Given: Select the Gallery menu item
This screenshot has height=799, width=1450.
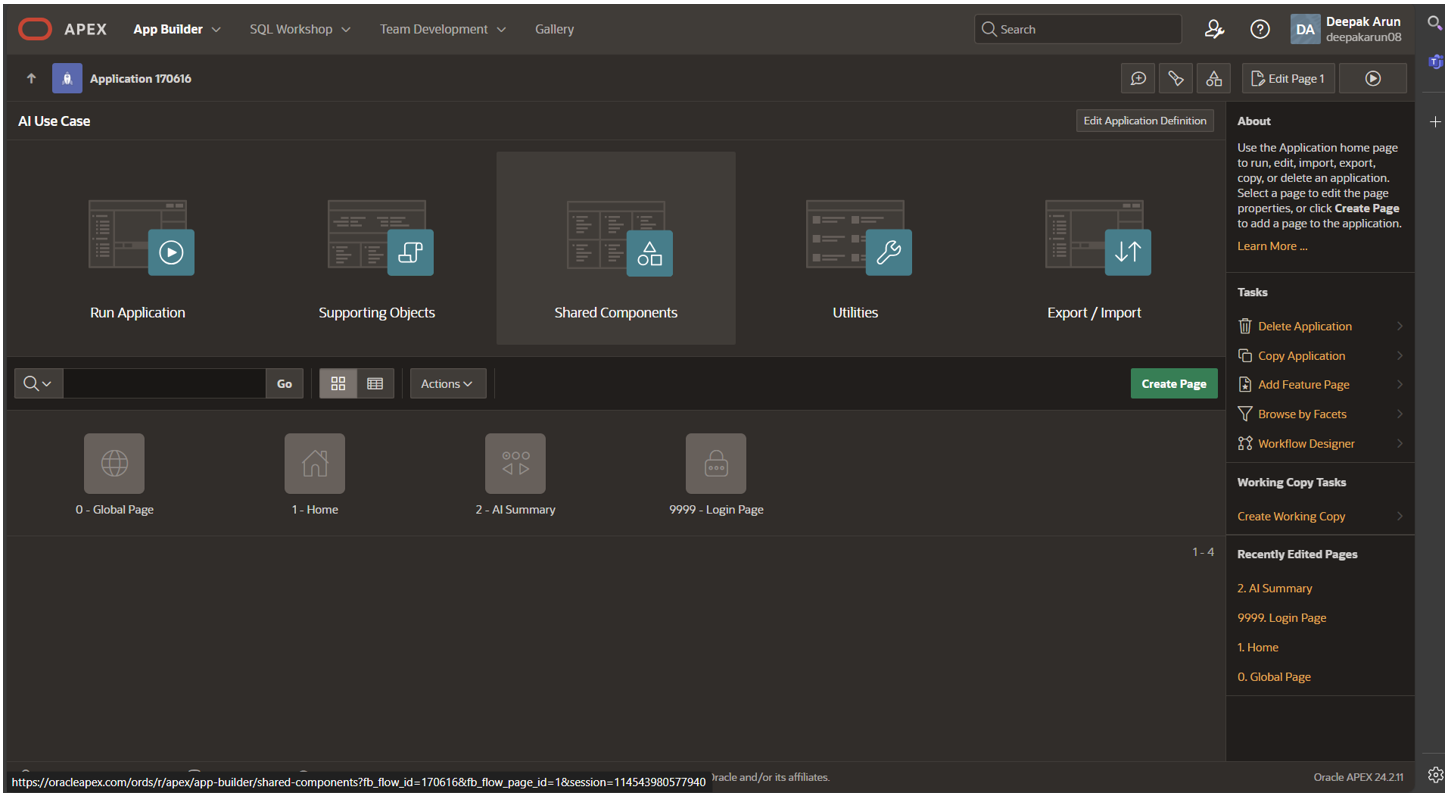Looking at the screenshot, I should tap(554, 29).
